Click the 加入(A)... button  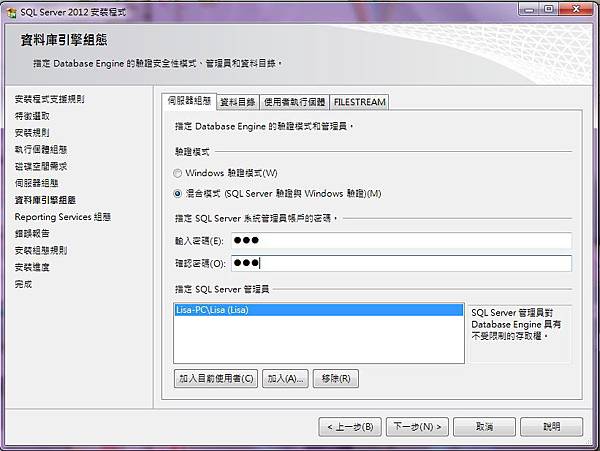click(285, 379)
